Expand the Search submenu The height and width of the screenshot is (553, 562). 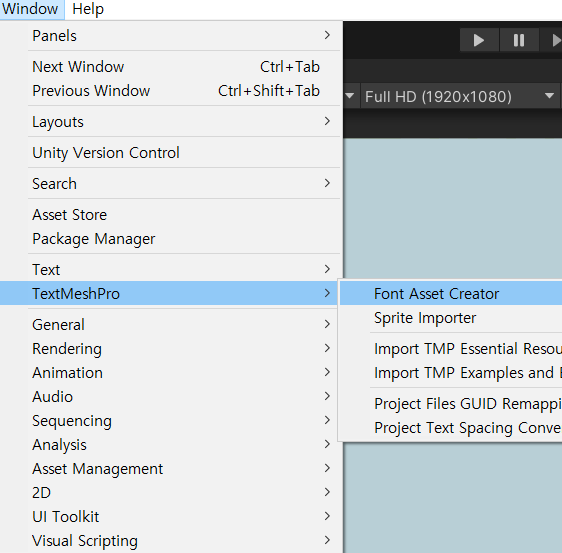pos(170,184)
